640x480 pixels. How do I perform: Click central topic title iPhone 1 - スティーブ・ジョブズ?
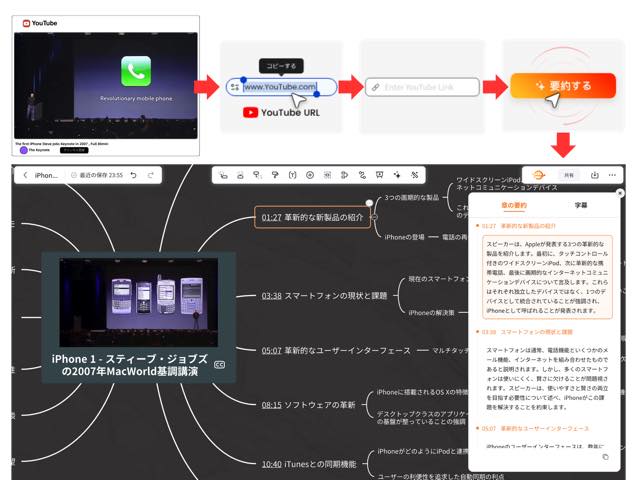130,365
